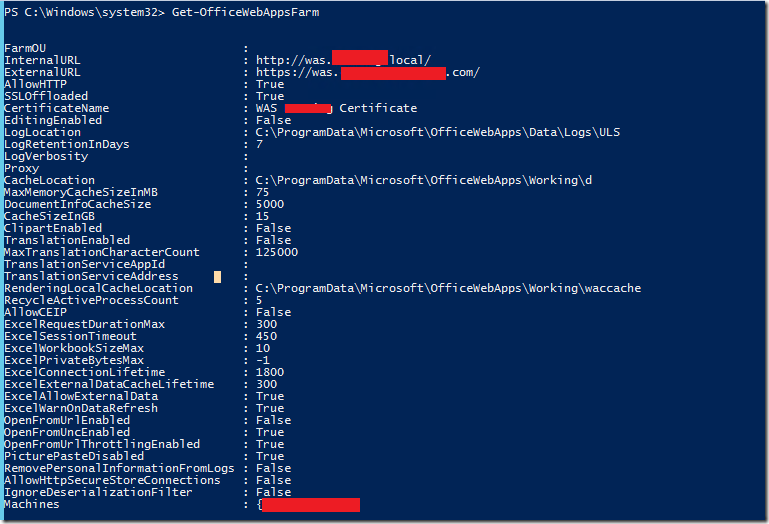The height and width of the screenshot is (524, 769).
Task: Click the blinking cursor block beside TranslationServiceAddress
Action: [217, 277]
